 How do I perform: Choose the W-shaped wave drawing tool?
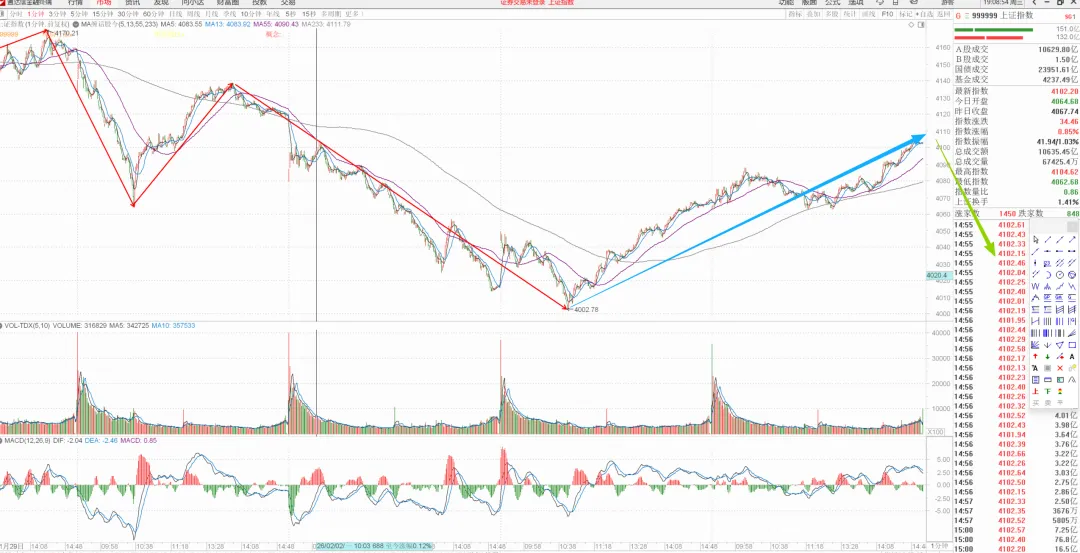click(x=1035, y=286)
